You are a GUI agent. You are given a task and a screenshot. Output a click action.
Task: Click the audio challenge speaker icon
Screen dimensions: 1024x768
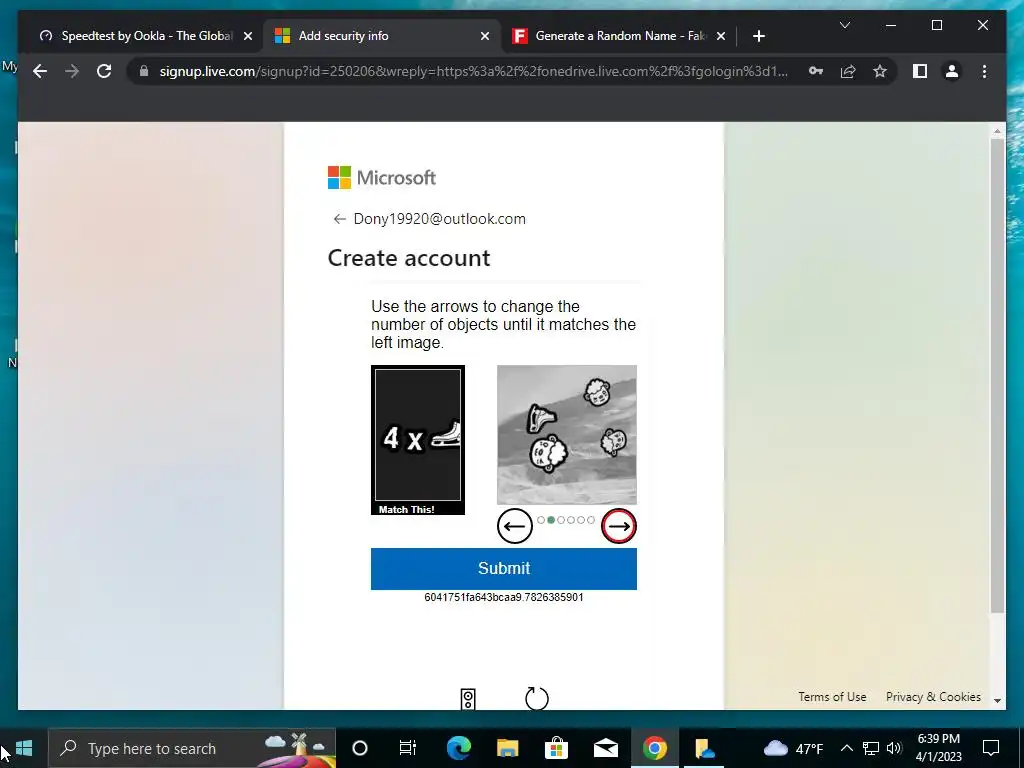pos(468,699)
